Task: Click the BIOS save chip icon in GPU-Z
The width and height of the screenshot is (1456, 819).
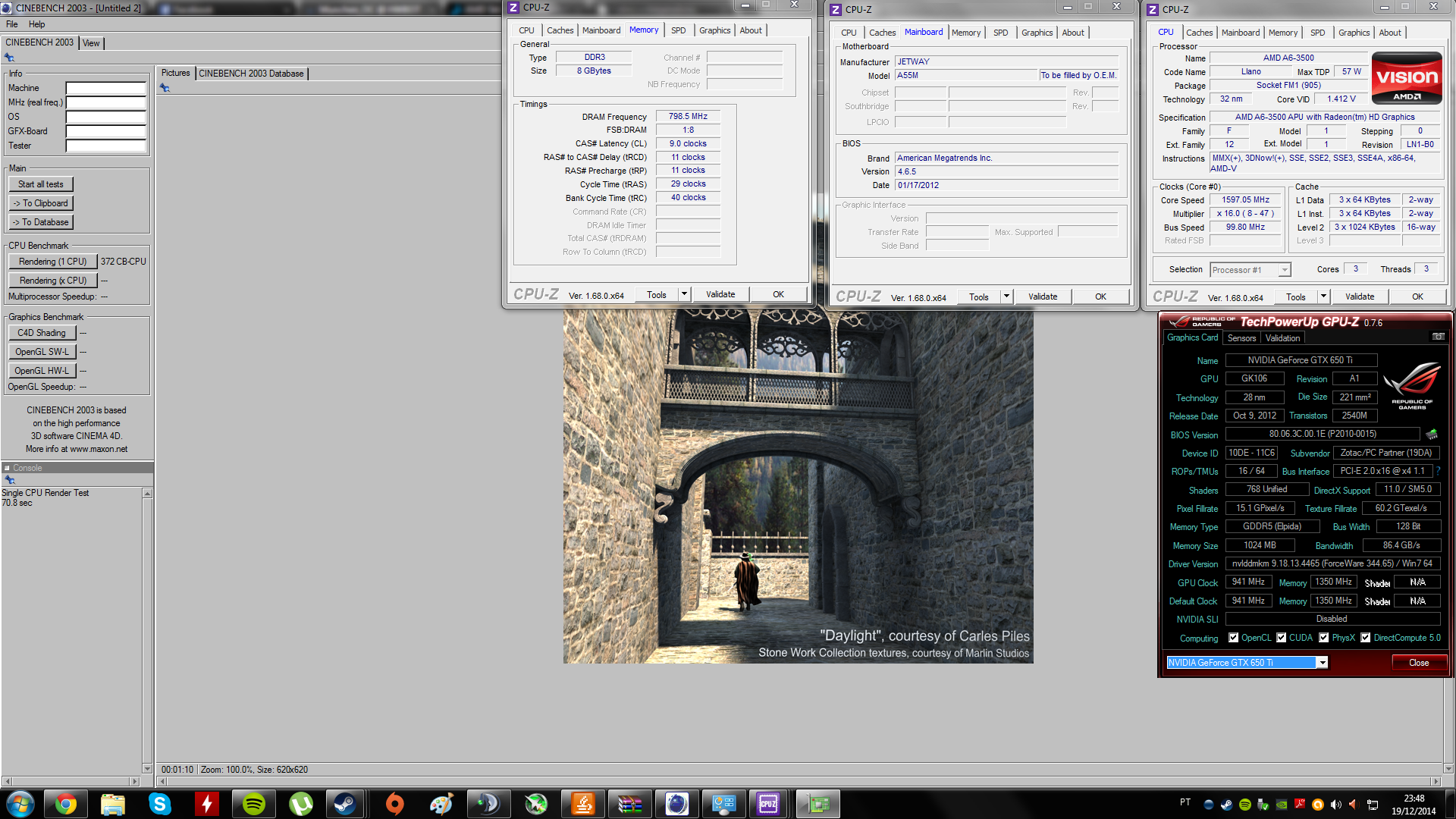Action: click(x=1432, y=435)
